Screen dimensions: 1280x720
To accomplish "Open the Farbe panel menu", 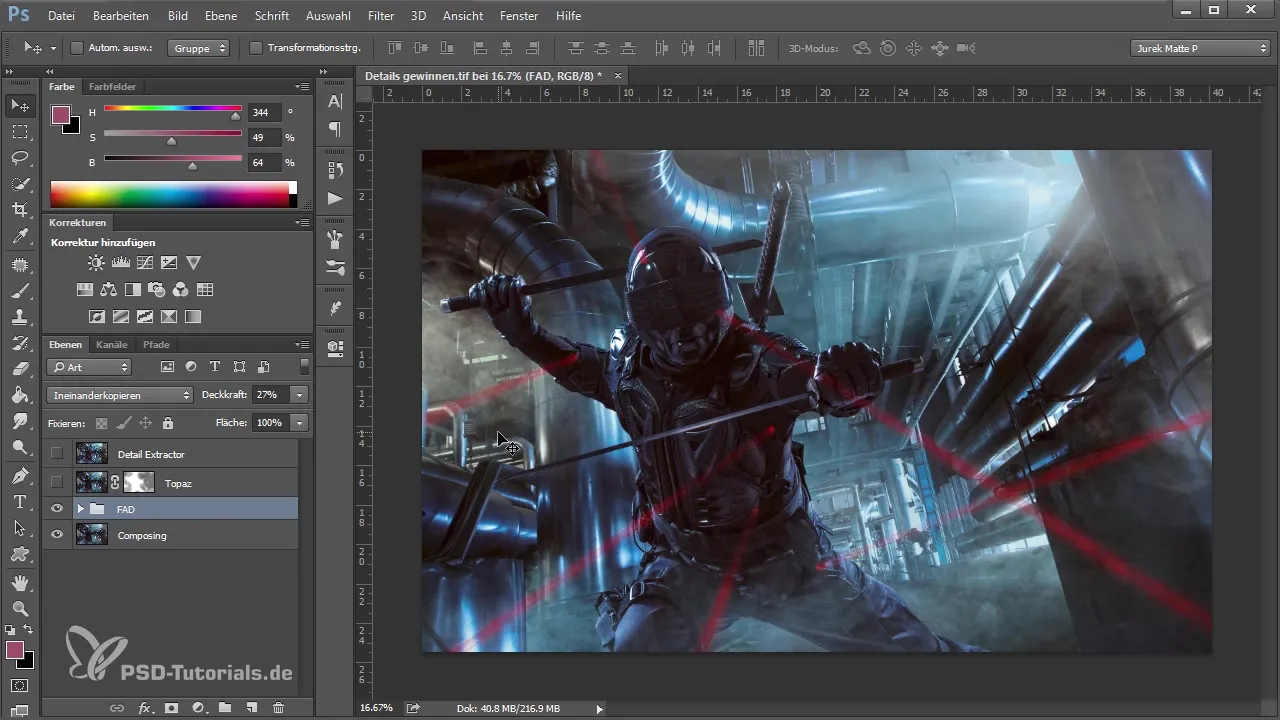I will coord(302,87).
